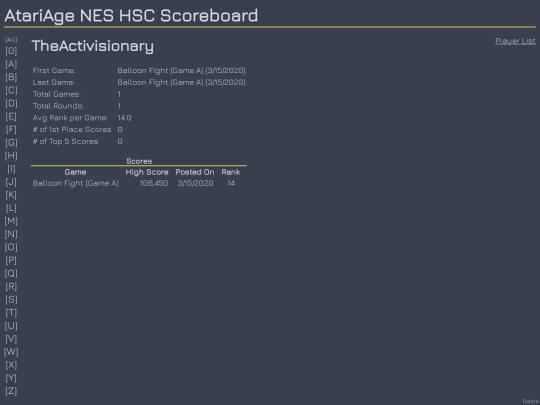540x405 pixels.
Task: Click the 3/15/2020 posted date cell
Action: (195, 183)
